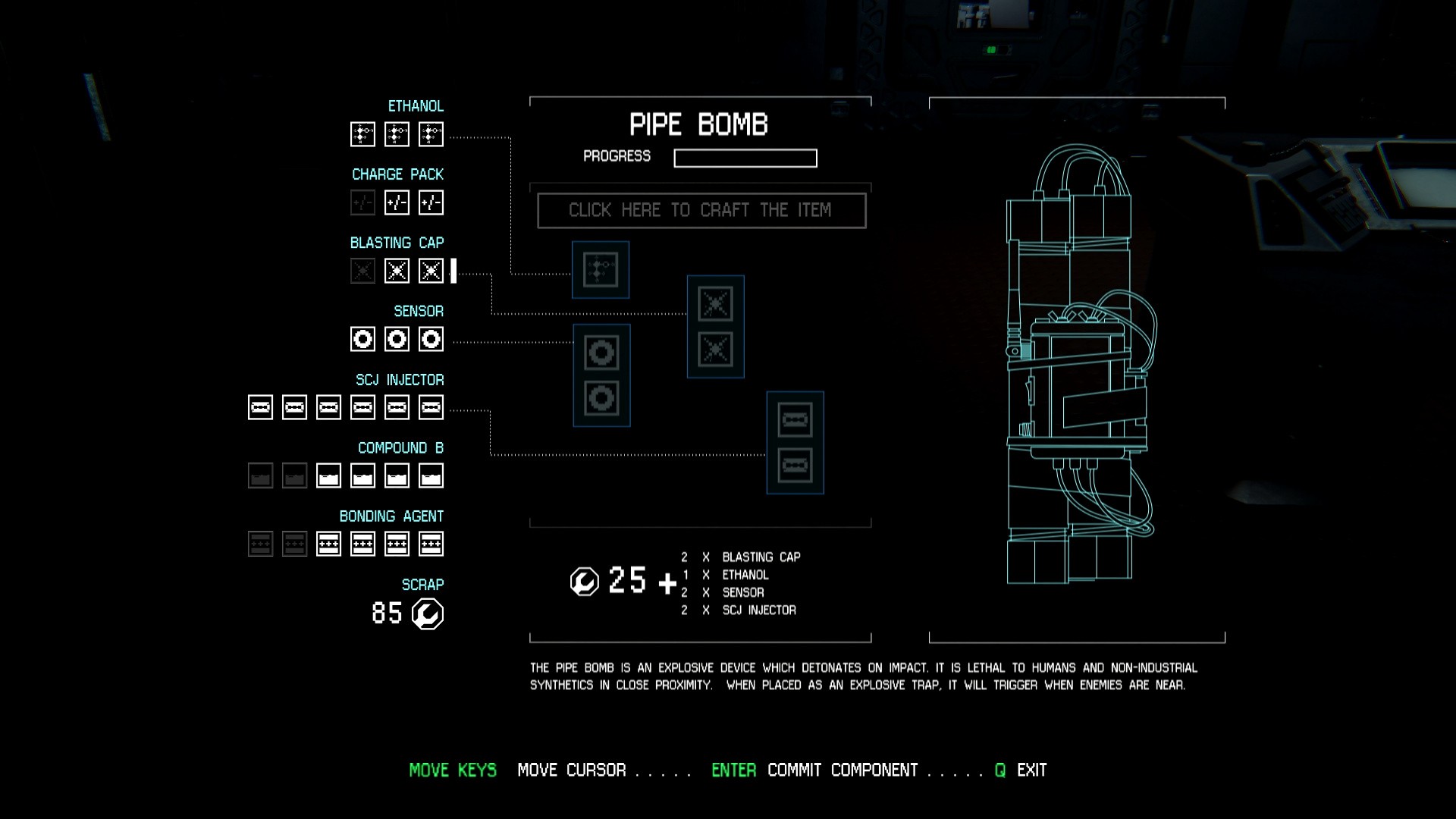Click the Enter Commit Component prompt
The image size is (1456, 819).
(x=814, y=770)
